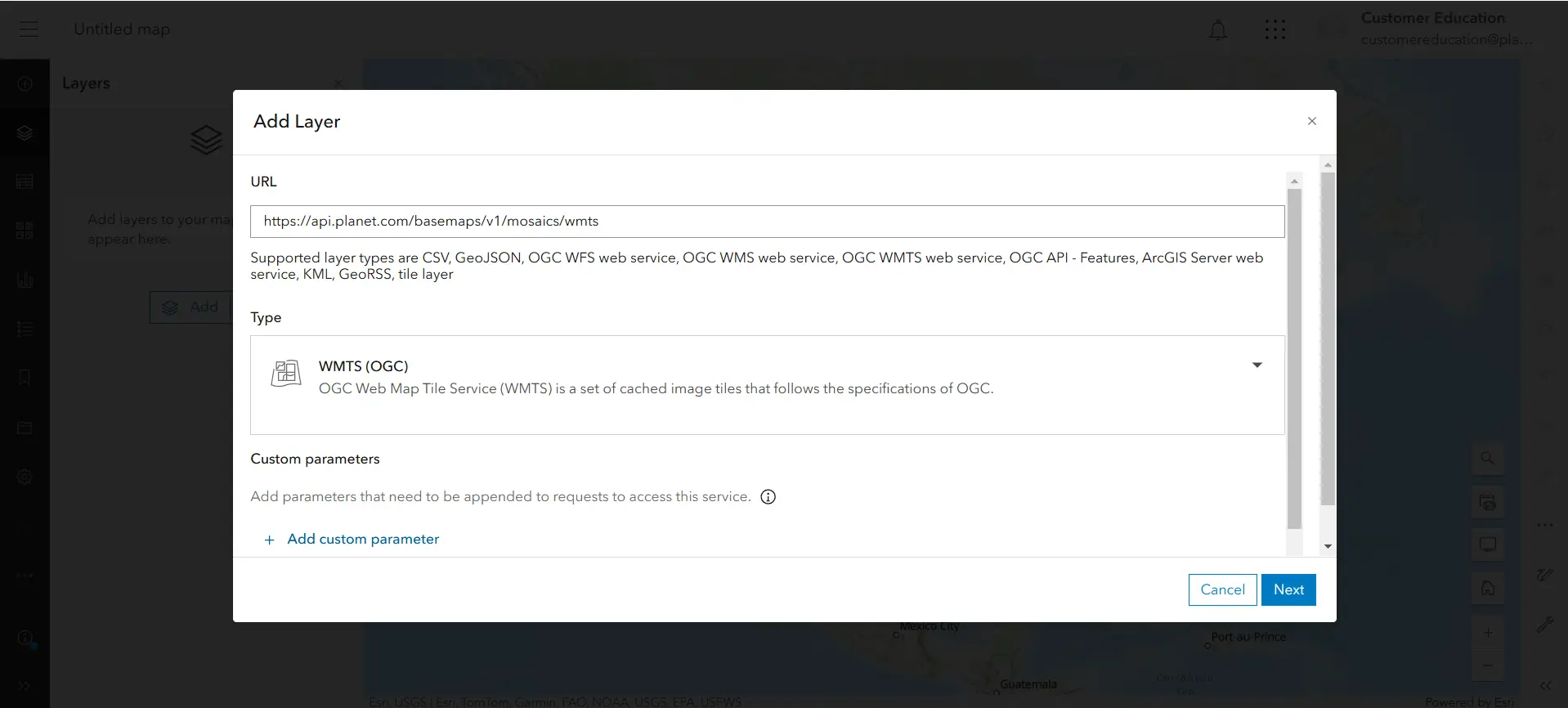Click the wrench tools icon in right toolbar
The width and height of the screenshot is (1568, 708).
tap(1544, 625)
